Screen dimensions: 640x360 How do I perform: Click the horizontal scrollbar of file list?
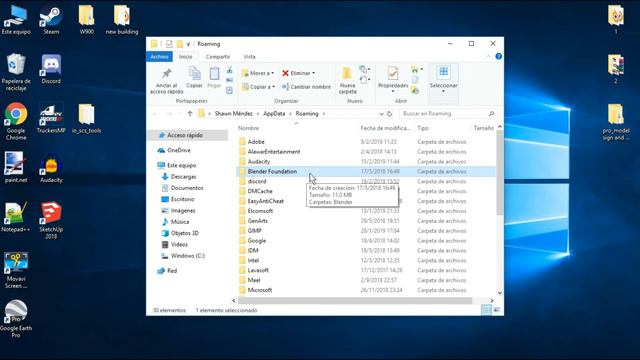pyautogui.click(x=355, y=300)
